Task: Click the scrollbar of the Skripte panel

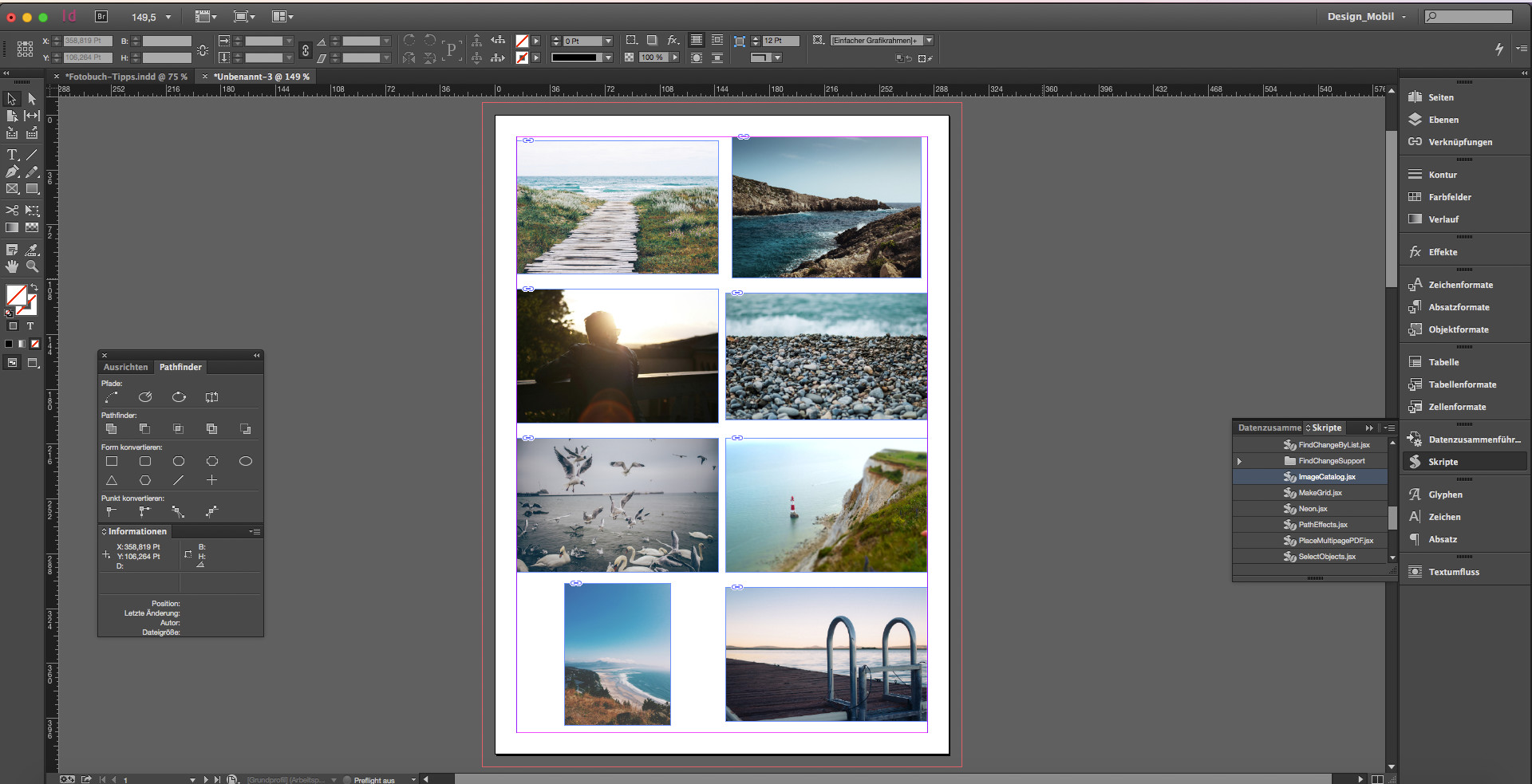Action: pyautogui.click(x=1394, y=518)
